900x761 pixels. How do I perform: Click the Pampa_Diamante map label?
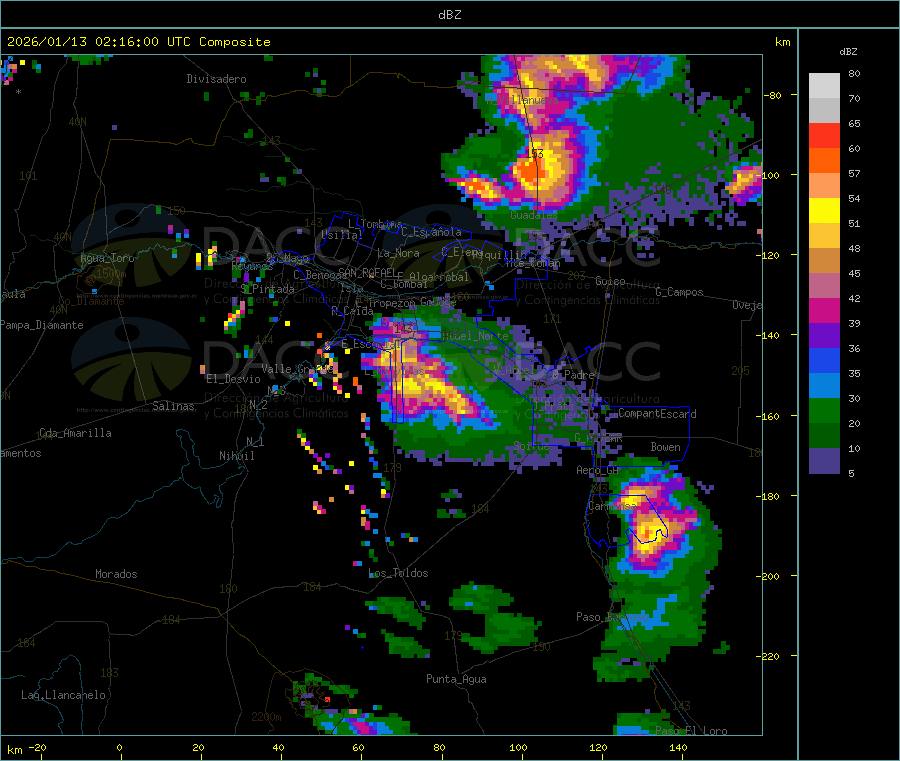click(41, 325)
